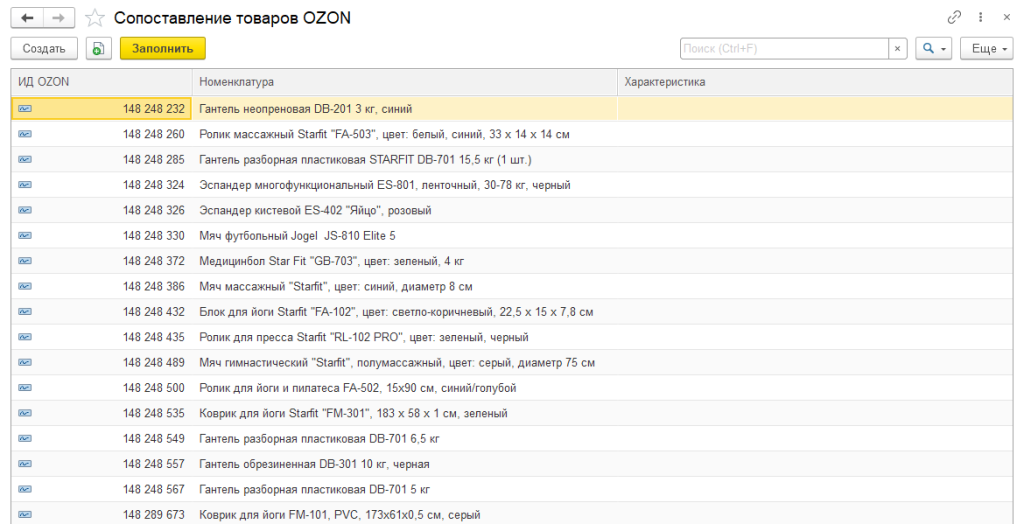Mark page as favorite with star icon
The height and width of the screenshot is (524, 1024).
95,18
